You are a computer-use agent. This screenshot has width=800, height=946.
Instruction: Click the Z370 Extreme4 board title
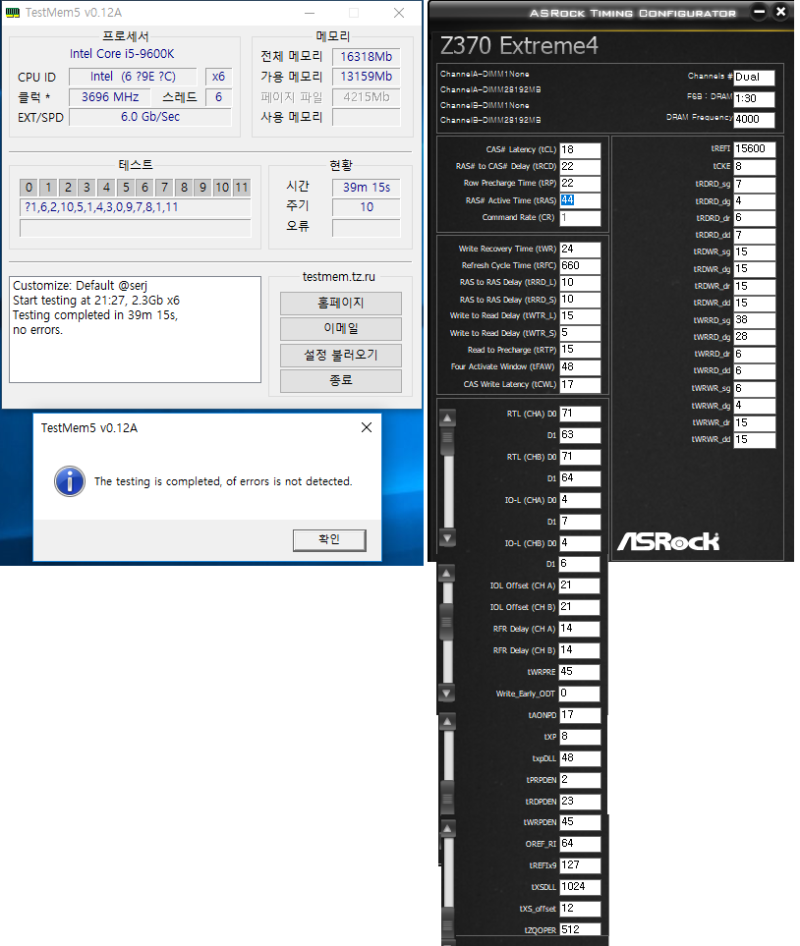[519, 46]
